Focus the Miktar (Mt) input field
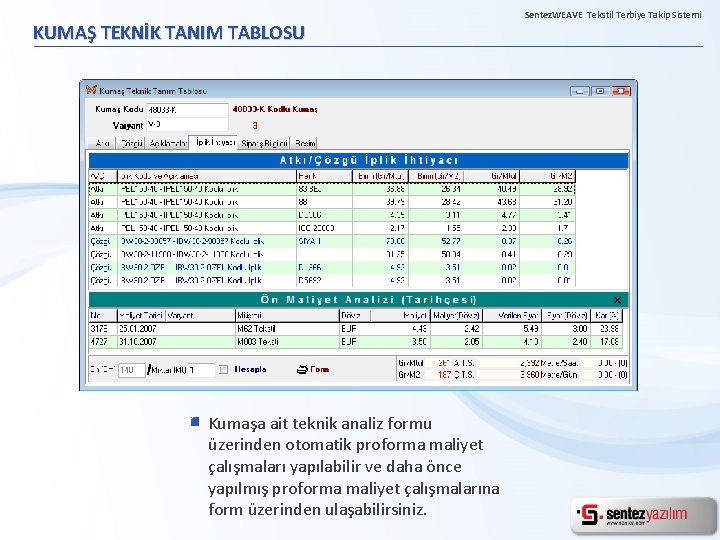Image resolution: width=720 pixels, height=540 pixels. tap(201, 370)
